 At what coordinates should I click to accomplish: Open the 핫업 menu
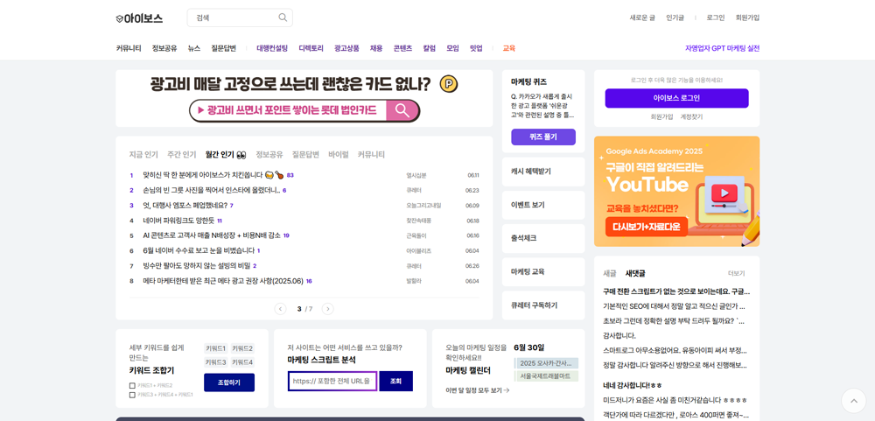click(476, 48)
